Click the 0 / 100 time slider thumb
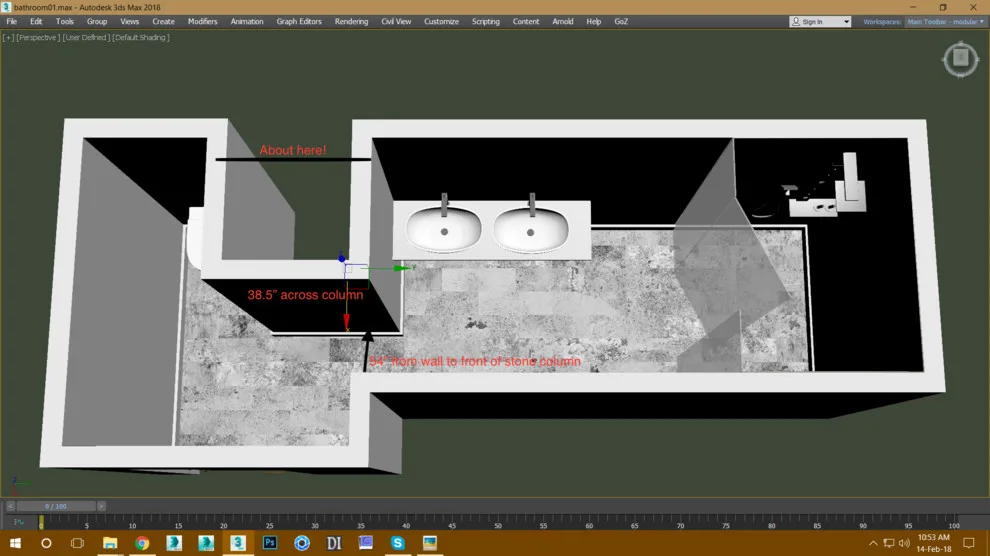This screenshot has width=990, height=556. [x=56, y=506]
